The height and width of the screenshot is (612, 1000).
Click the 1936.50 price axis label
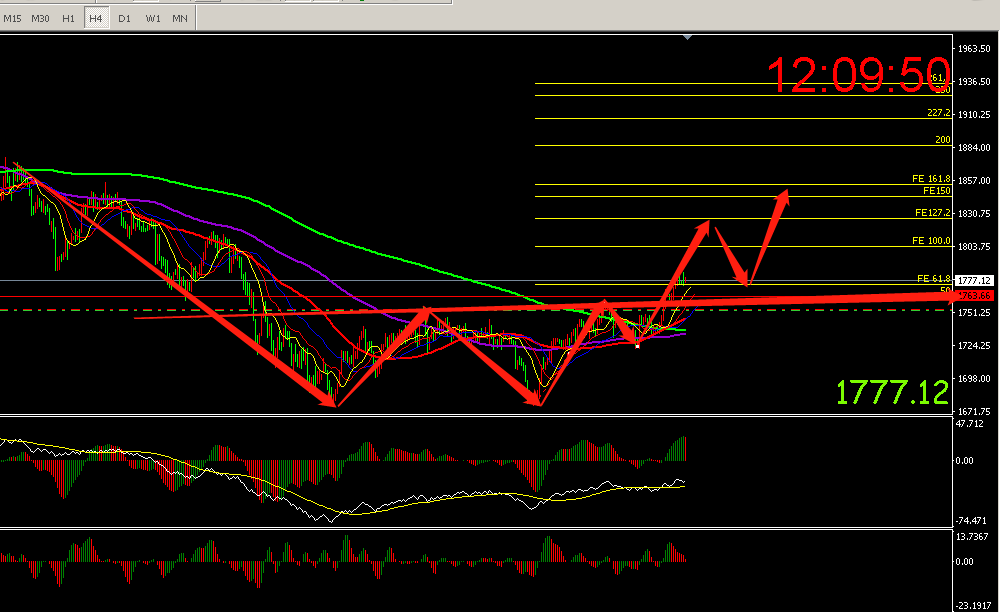pos(974,82)
